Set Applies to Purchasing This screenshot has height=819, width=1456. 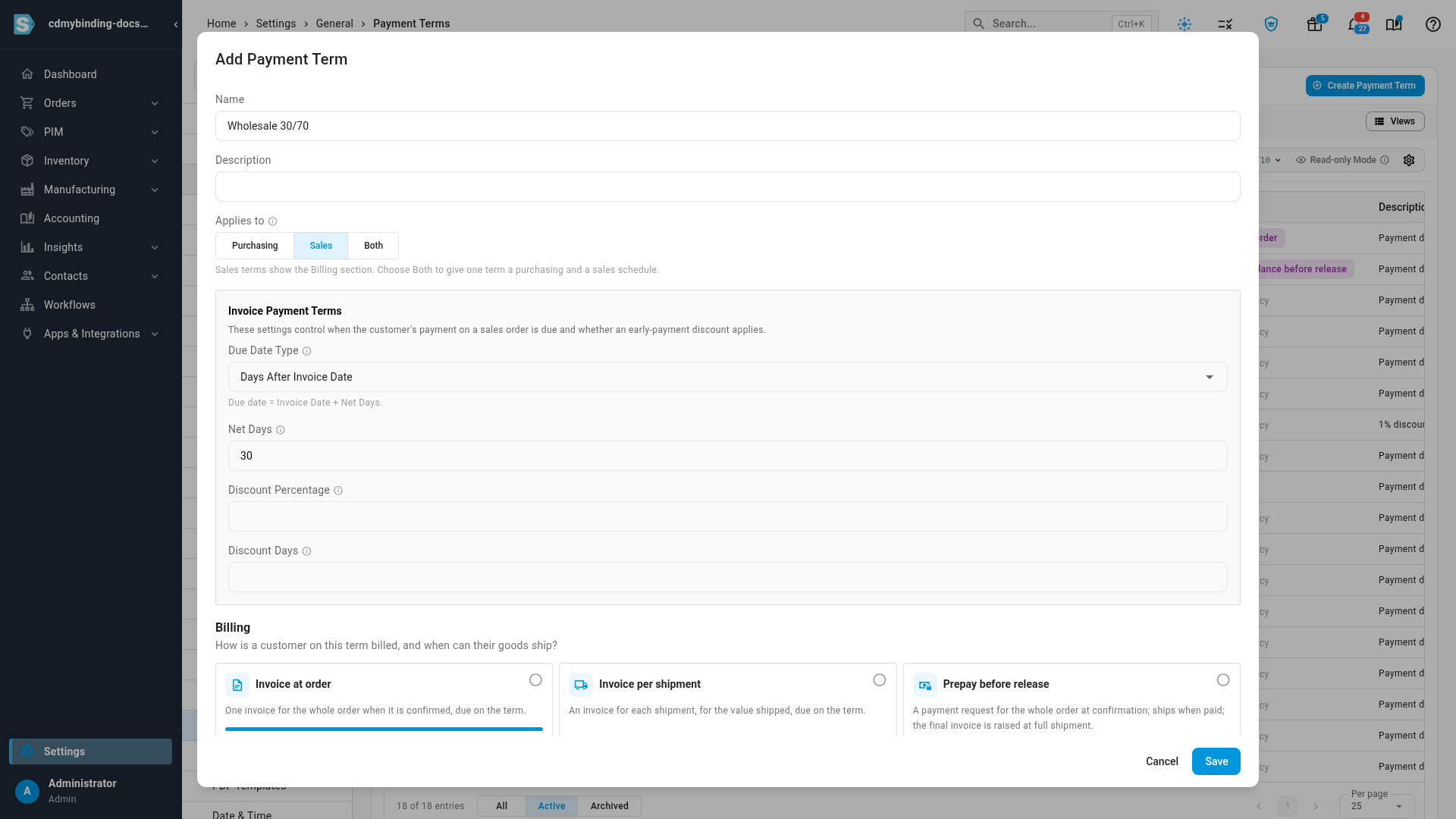coord(255,246)
